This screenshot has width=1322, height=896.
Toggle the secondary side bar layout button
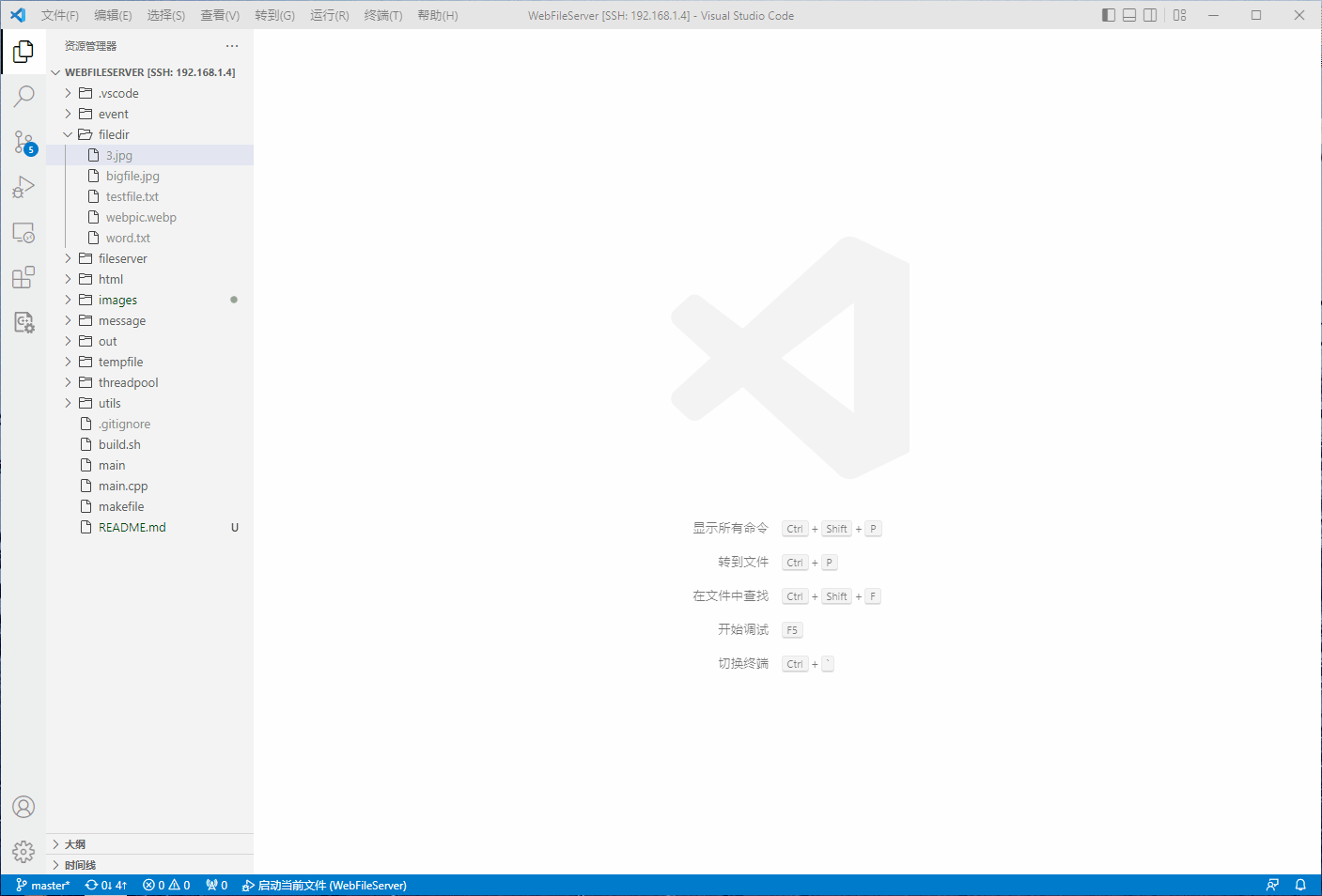[x=1150, y=15]
